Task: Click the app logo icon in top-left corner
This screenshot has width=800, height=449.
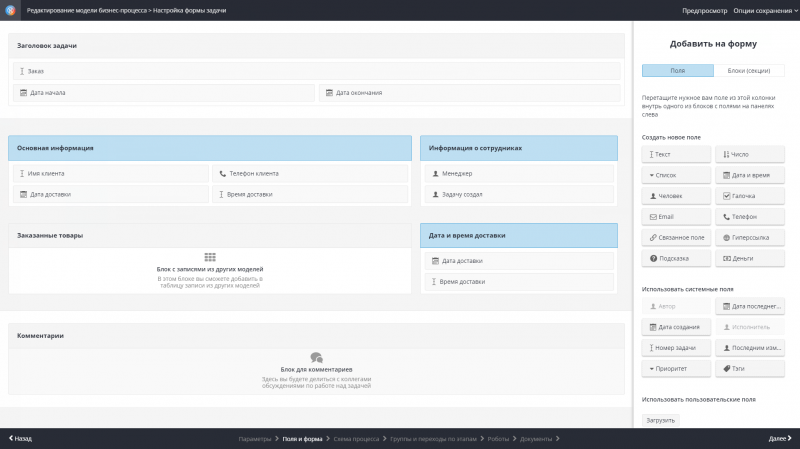Action: coord(9,9)
